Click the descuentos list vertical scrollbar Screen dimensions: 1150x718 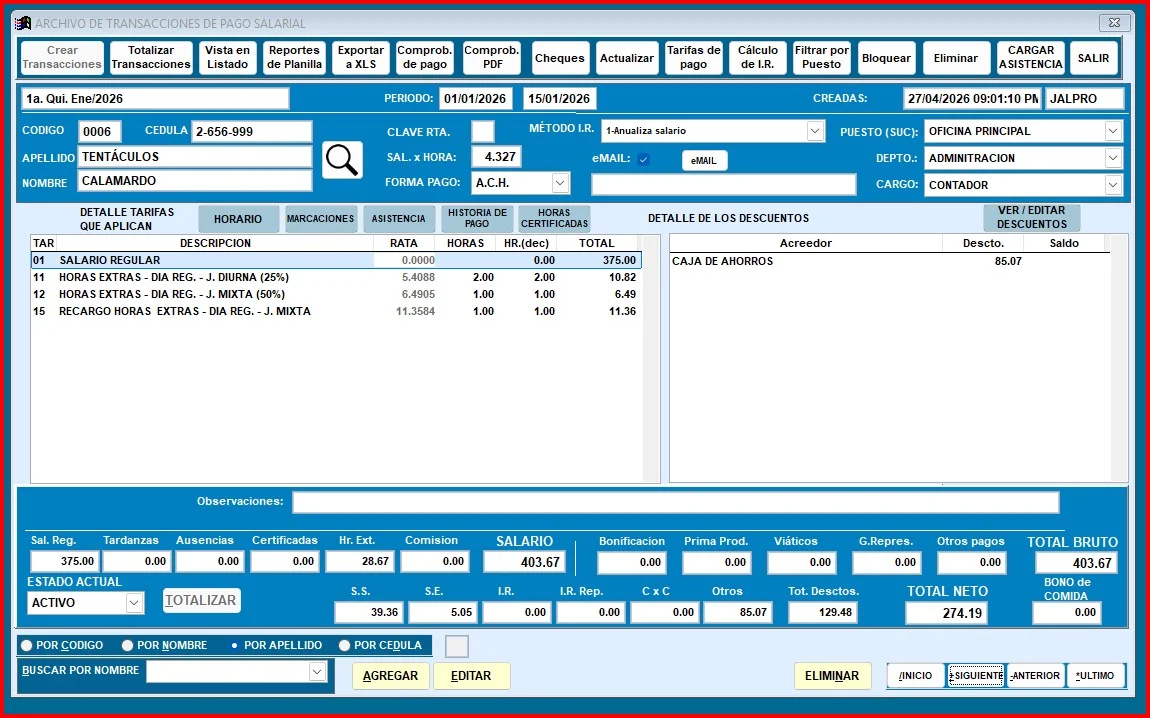click(1119, 359)
